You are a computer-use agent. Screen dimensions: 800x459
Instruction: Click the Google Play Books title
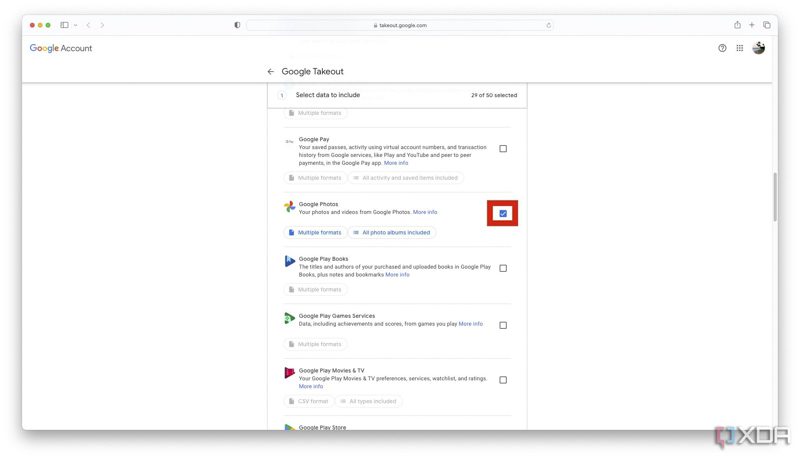pos(323,259)
